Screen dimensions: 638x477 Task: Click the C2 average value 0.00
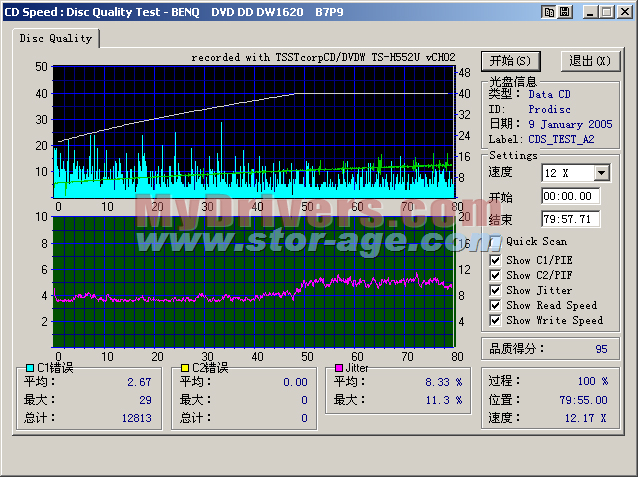295,382
